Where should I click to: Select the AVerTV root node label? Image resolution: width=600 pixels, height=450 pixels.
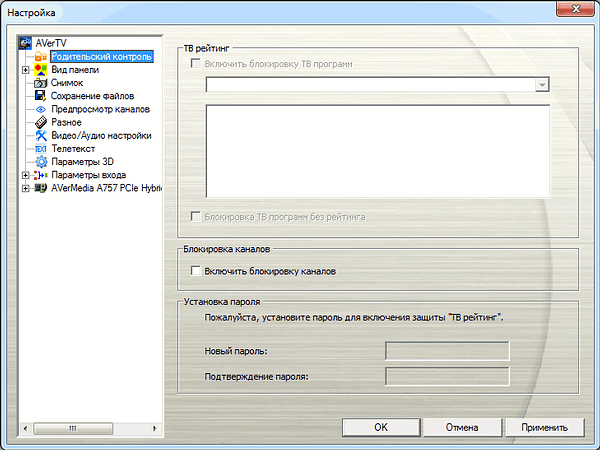tap(51, 43)
